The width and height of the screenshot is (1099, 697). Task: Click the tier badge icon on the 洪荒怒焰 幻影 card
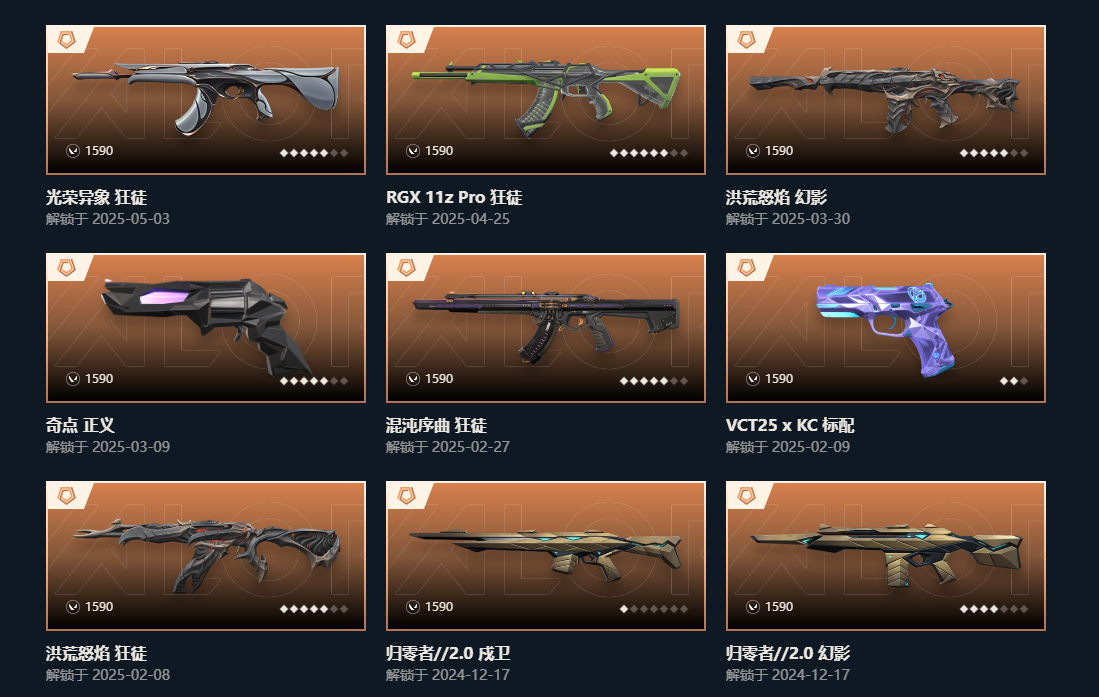(x=746, y=39)
